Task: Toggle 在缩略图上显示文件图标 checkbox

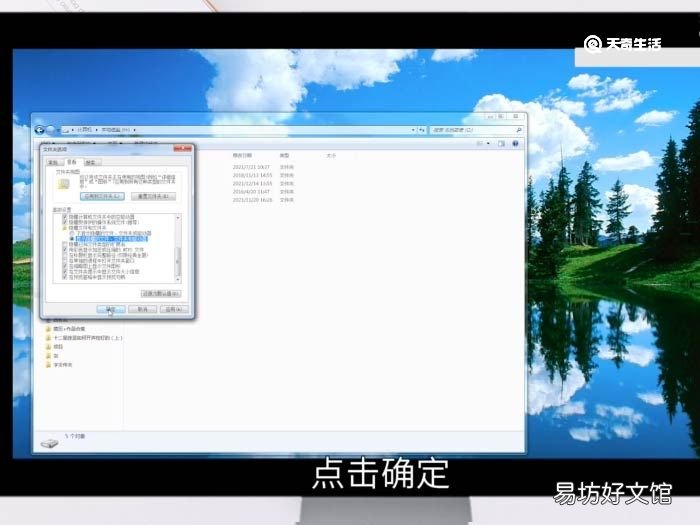Action: [65, 266]
